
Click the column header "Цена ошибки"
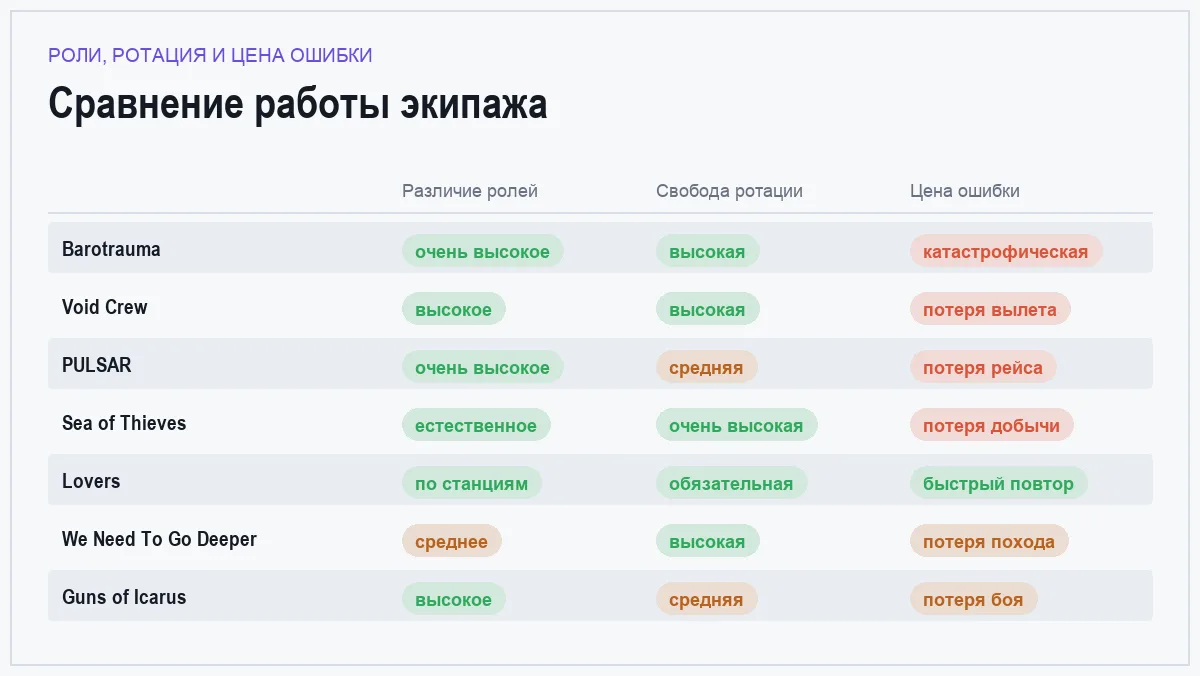(x=965, y=191)
